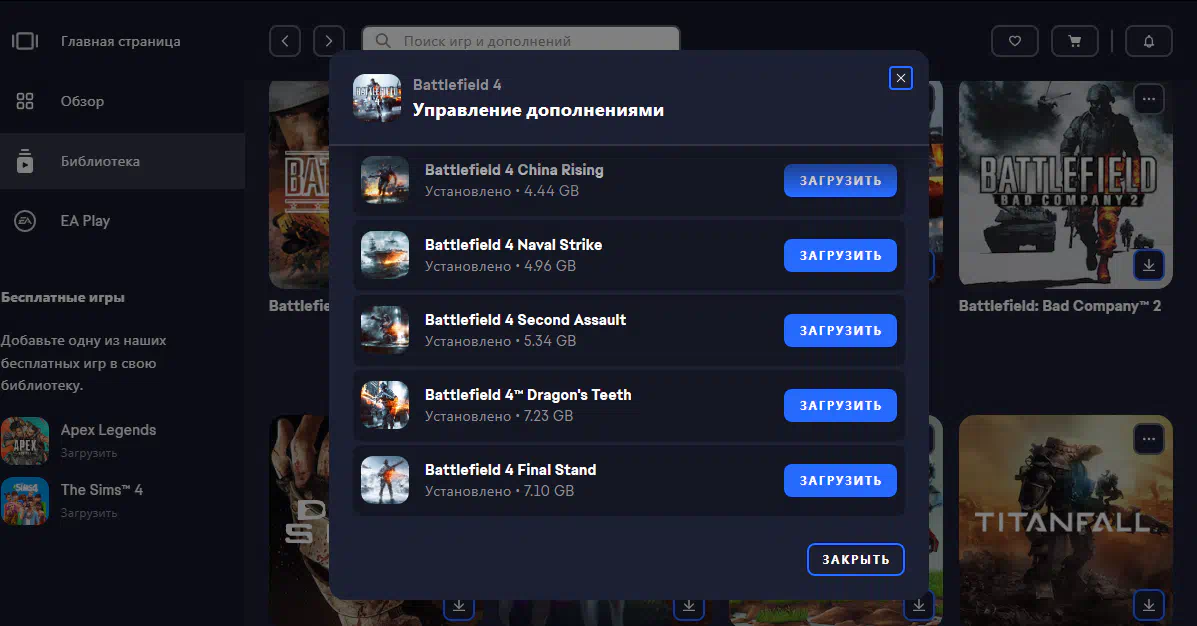Close the add-ons dialog with X icon
This screenshot has width=1197, height=626.
[x=900, y=78]
